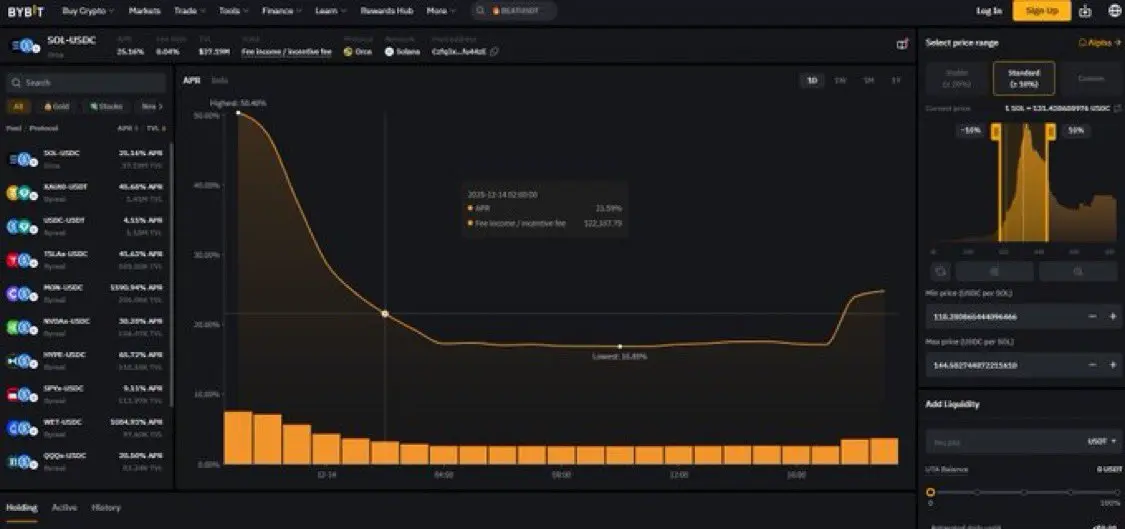Select the Stable price range option
1125x529 pixels.
tap(957, 78)
